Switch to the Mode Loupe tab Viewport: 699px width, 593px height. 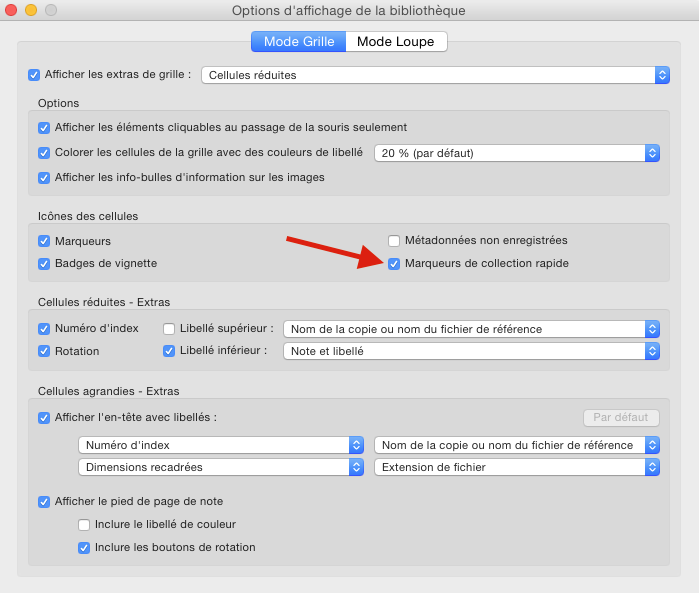pos(396,41)
